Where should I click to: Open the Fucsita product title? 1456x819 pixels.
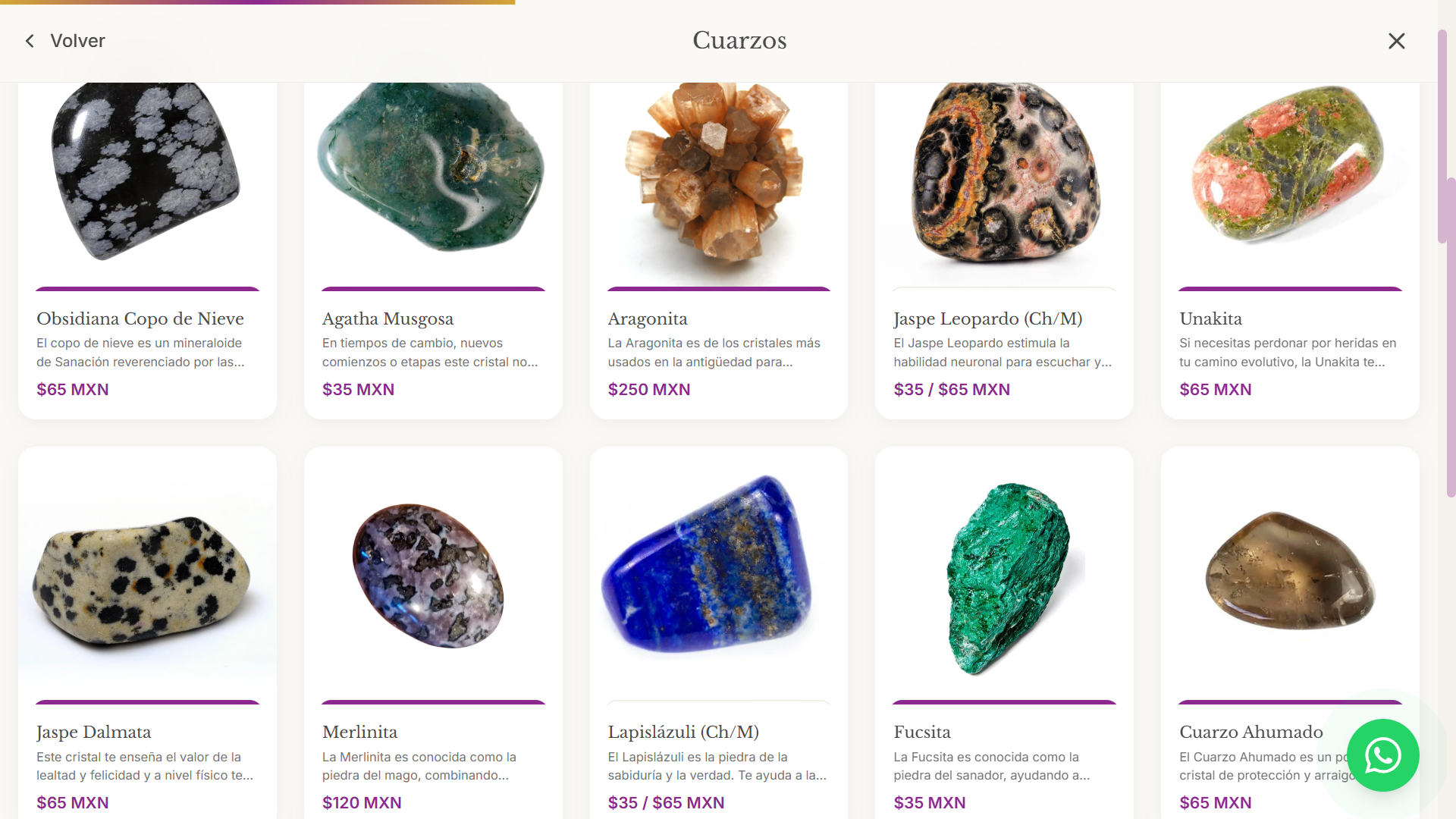click(921, 732)
